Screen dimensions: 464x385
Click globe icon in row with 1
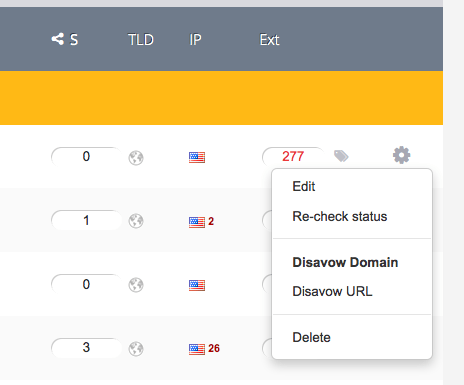pos(136,221)
